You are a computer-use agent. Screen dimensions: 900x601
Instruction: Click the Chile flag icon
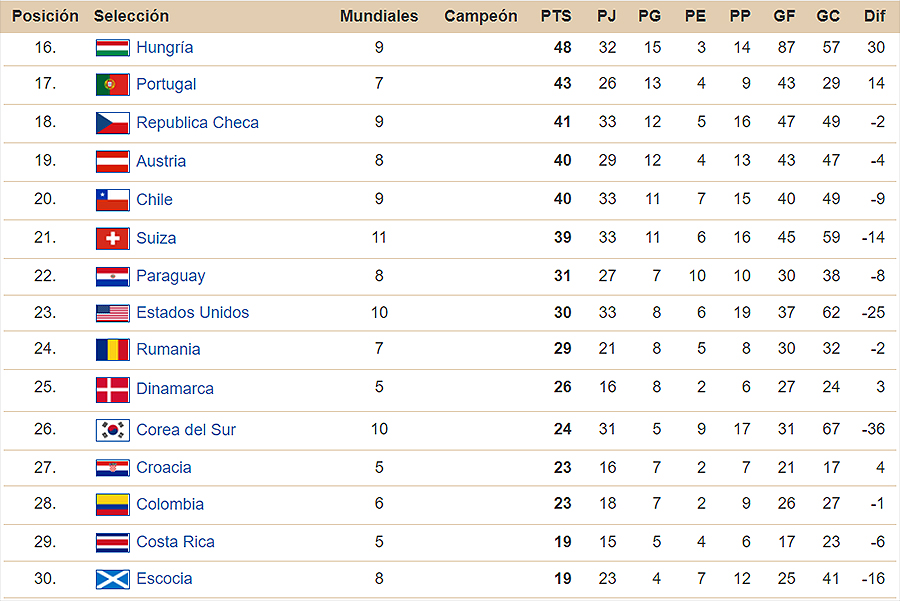tap(112, 200)
